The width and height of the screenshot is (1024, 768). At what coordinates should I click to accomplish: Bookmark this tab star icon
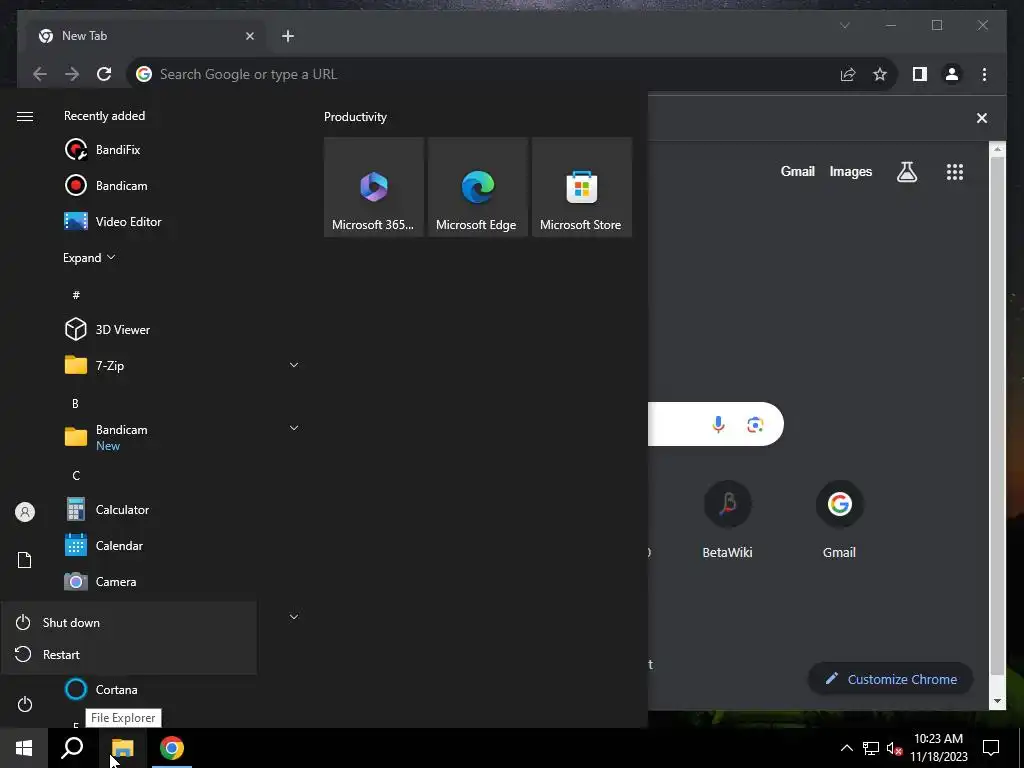pos(880,74)
